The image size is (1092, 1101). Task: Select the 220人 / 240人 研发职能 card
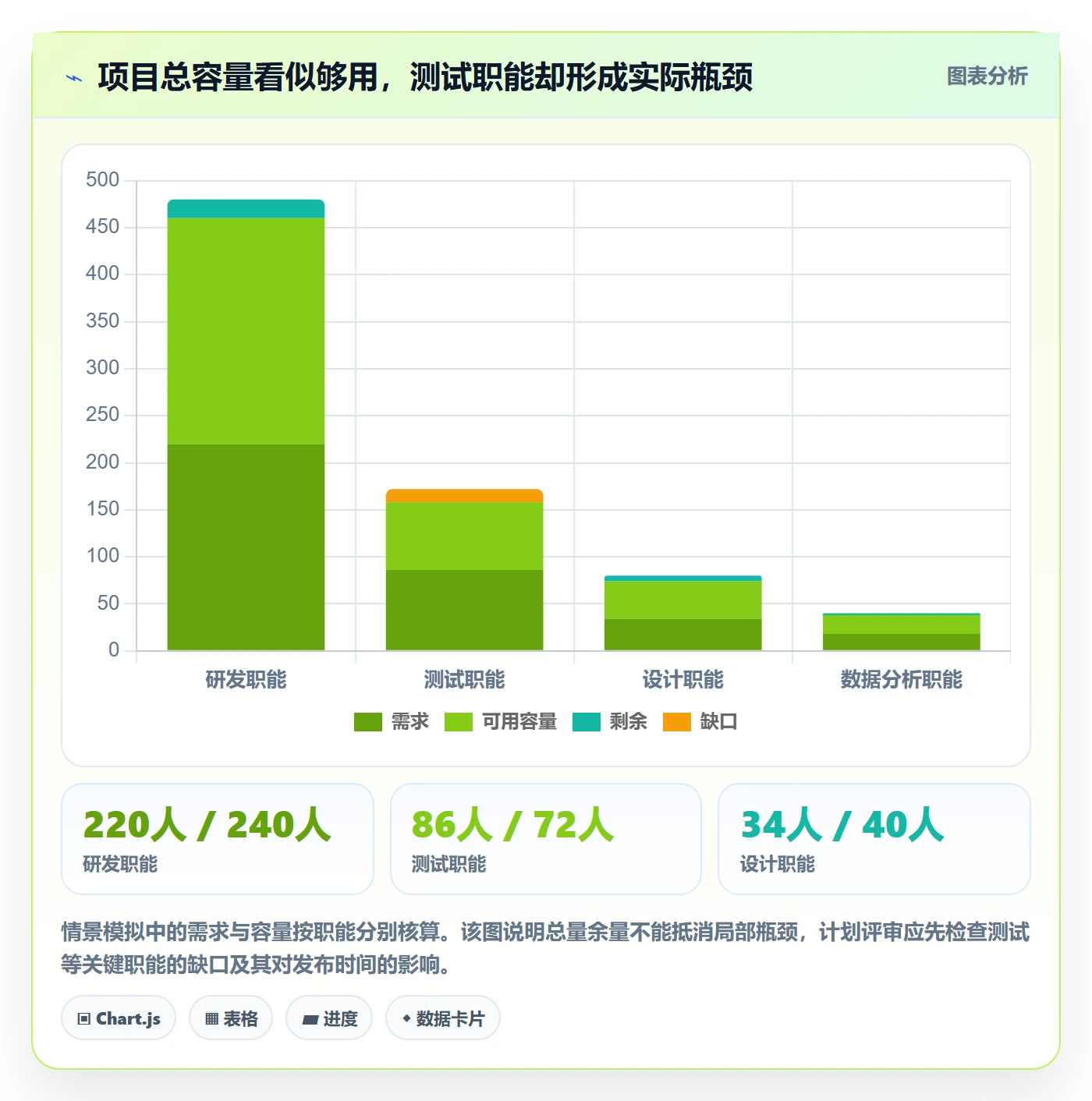click(218, 839)
